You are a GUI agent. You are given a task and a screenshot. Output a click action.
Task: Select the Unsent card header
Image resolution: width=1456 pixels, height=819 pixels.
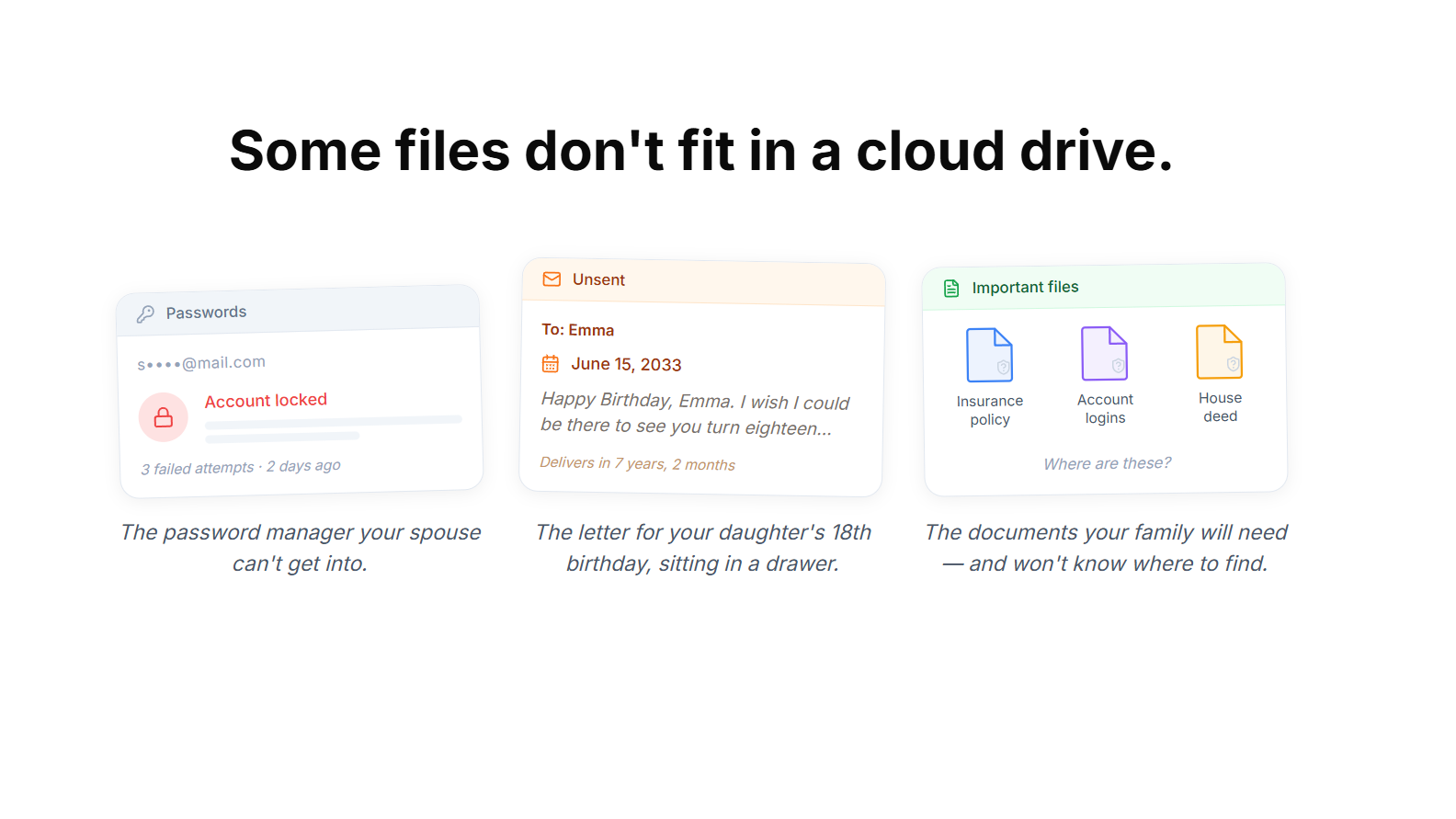(x=703, y=281)
